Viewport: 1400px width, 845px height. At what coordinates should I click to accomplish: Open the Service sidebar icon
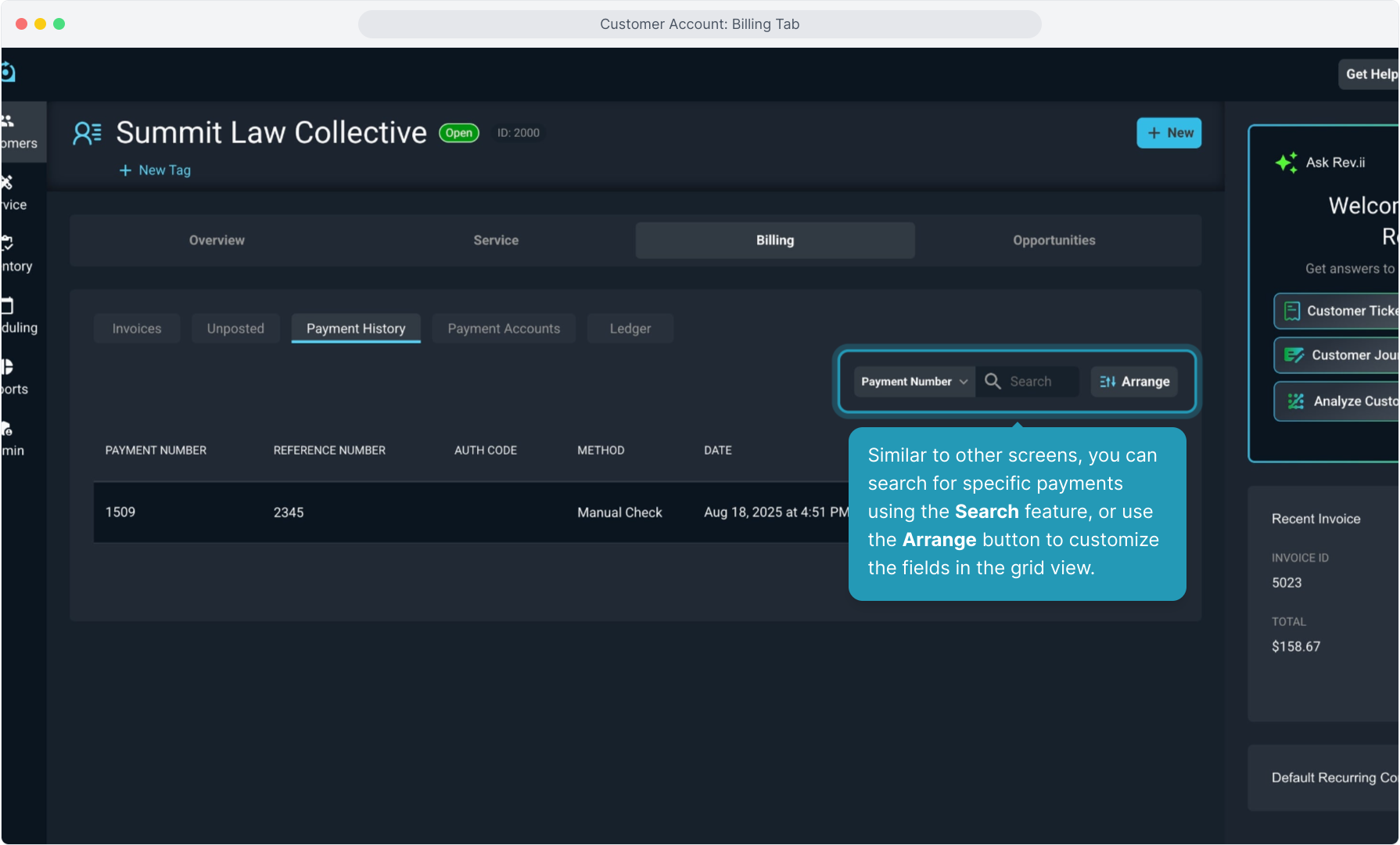coord(8,183)
